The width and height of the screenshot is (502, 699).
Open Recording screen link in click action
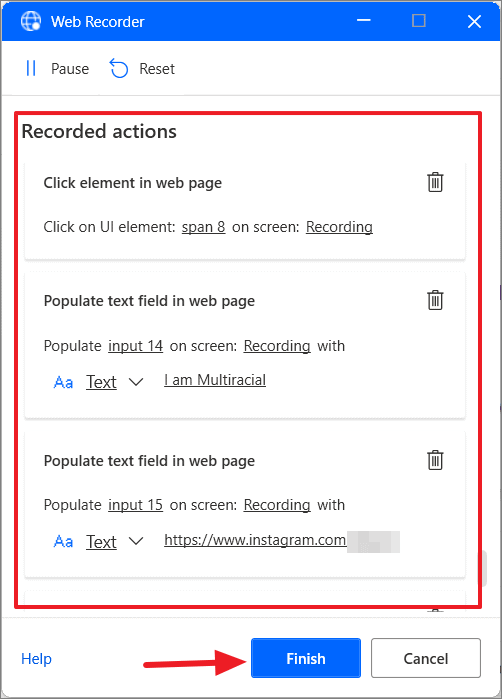(339, 227)
